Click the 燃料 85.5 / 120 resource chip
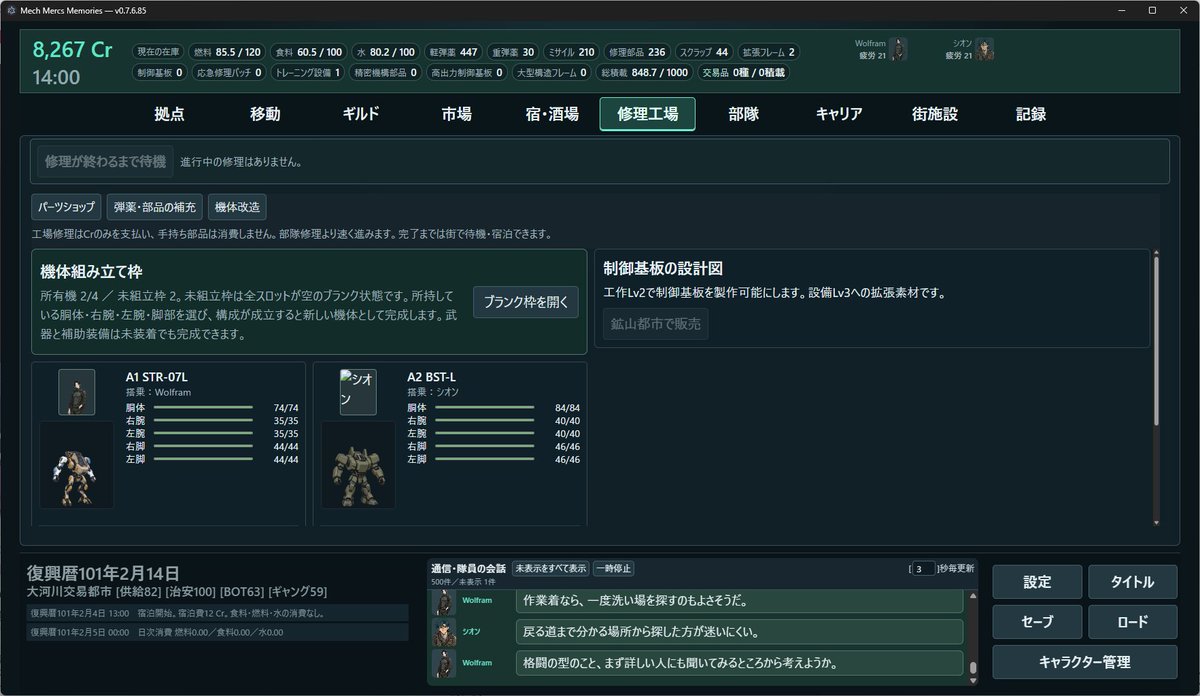This screenshot has width=1200, height=696. 226,52
